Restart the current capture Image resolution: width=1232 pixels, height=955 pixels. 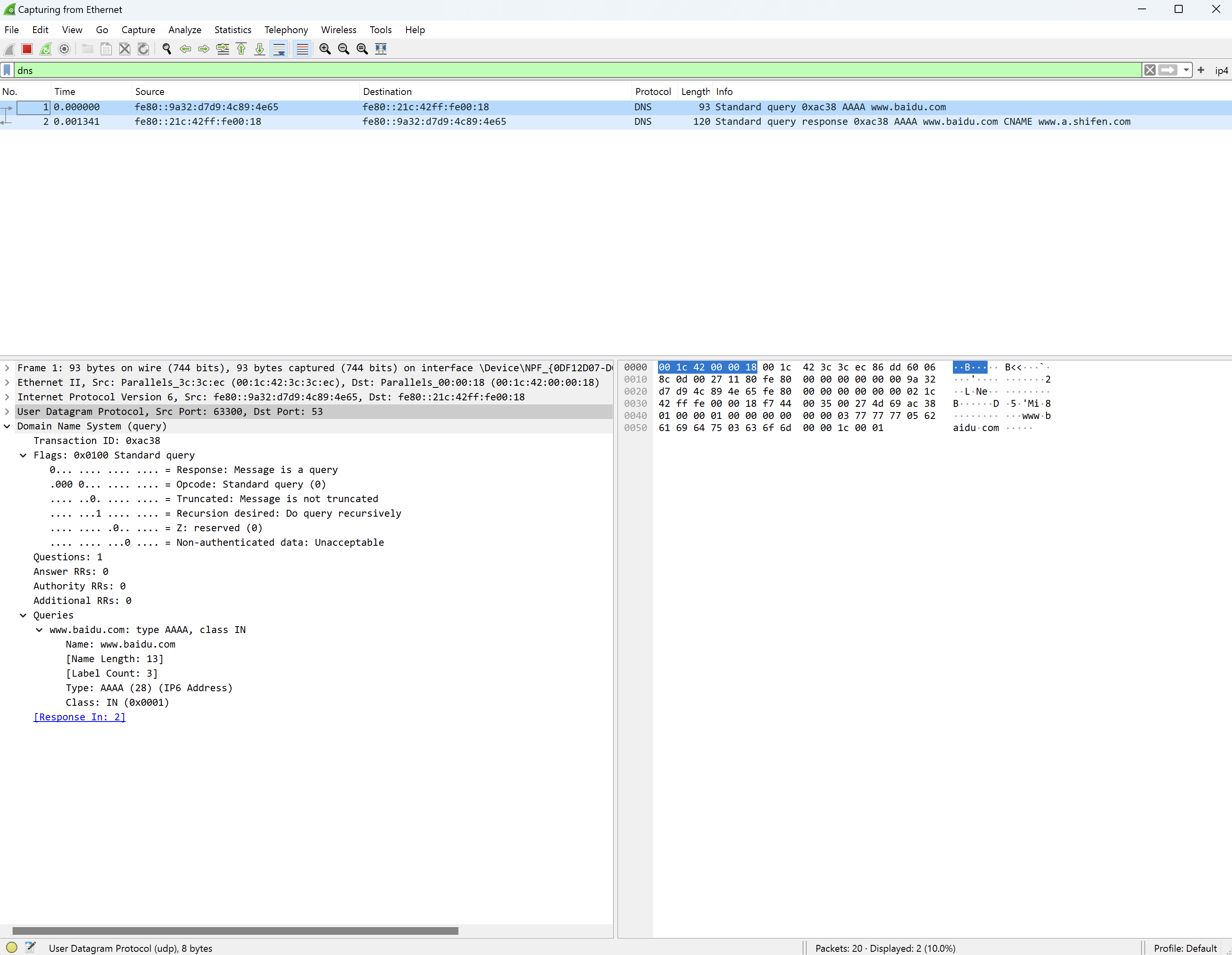pos(46,49)
